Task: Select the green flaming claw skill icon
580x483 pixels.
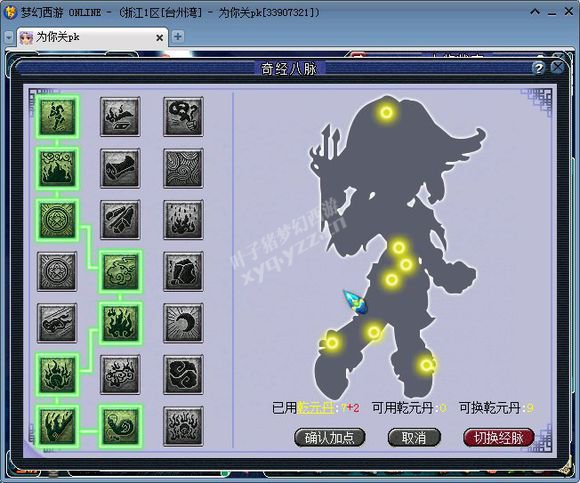Action: tap(57, 426)
